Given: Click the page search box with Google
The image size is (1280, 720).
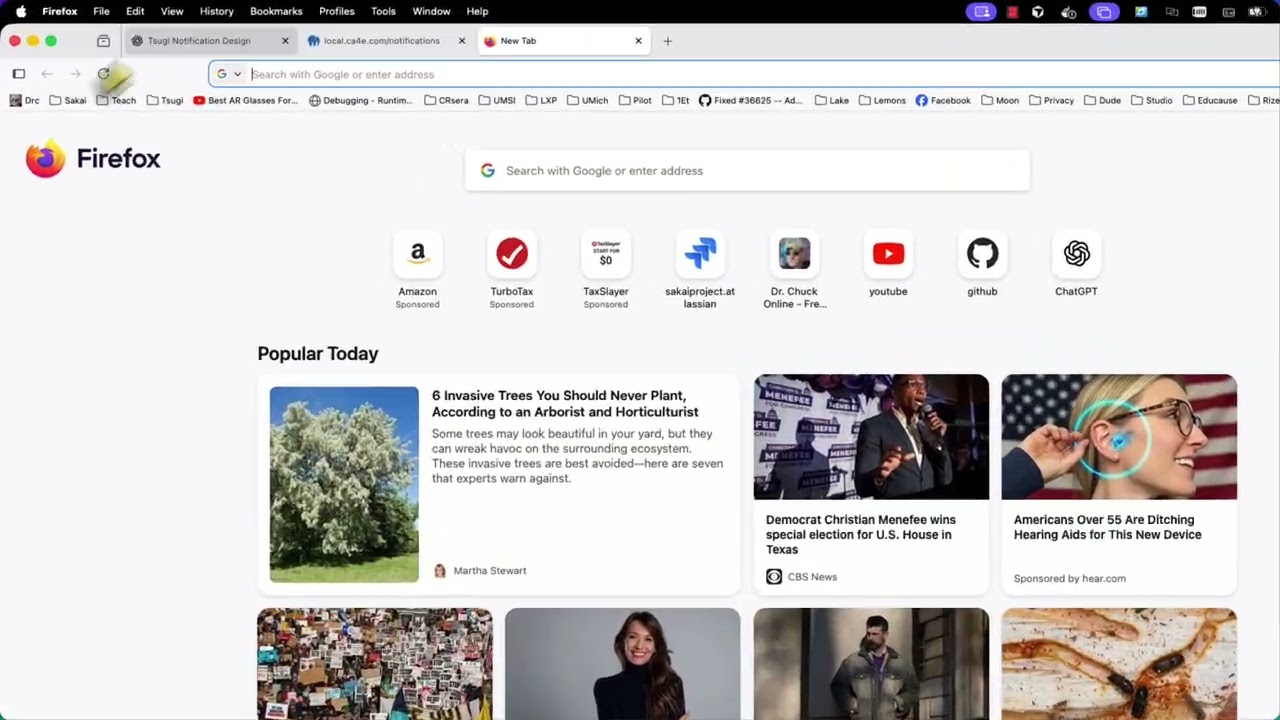Looking at the screenshot, I should coord(747,171).
